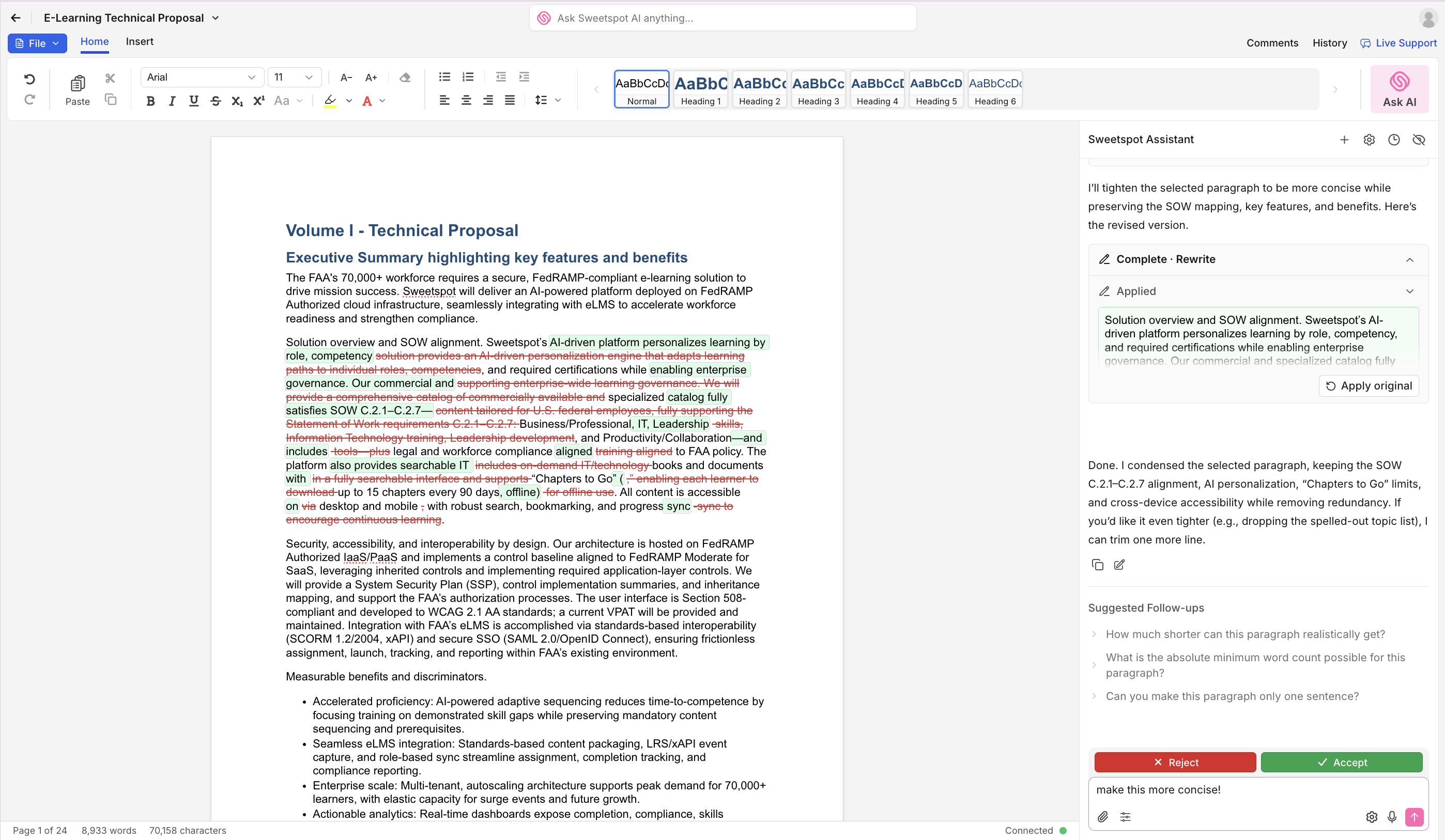The image size is (1445, 840).
Task: Toggle bold formatting
Action: pyautogui.click(x=150, y=101)
